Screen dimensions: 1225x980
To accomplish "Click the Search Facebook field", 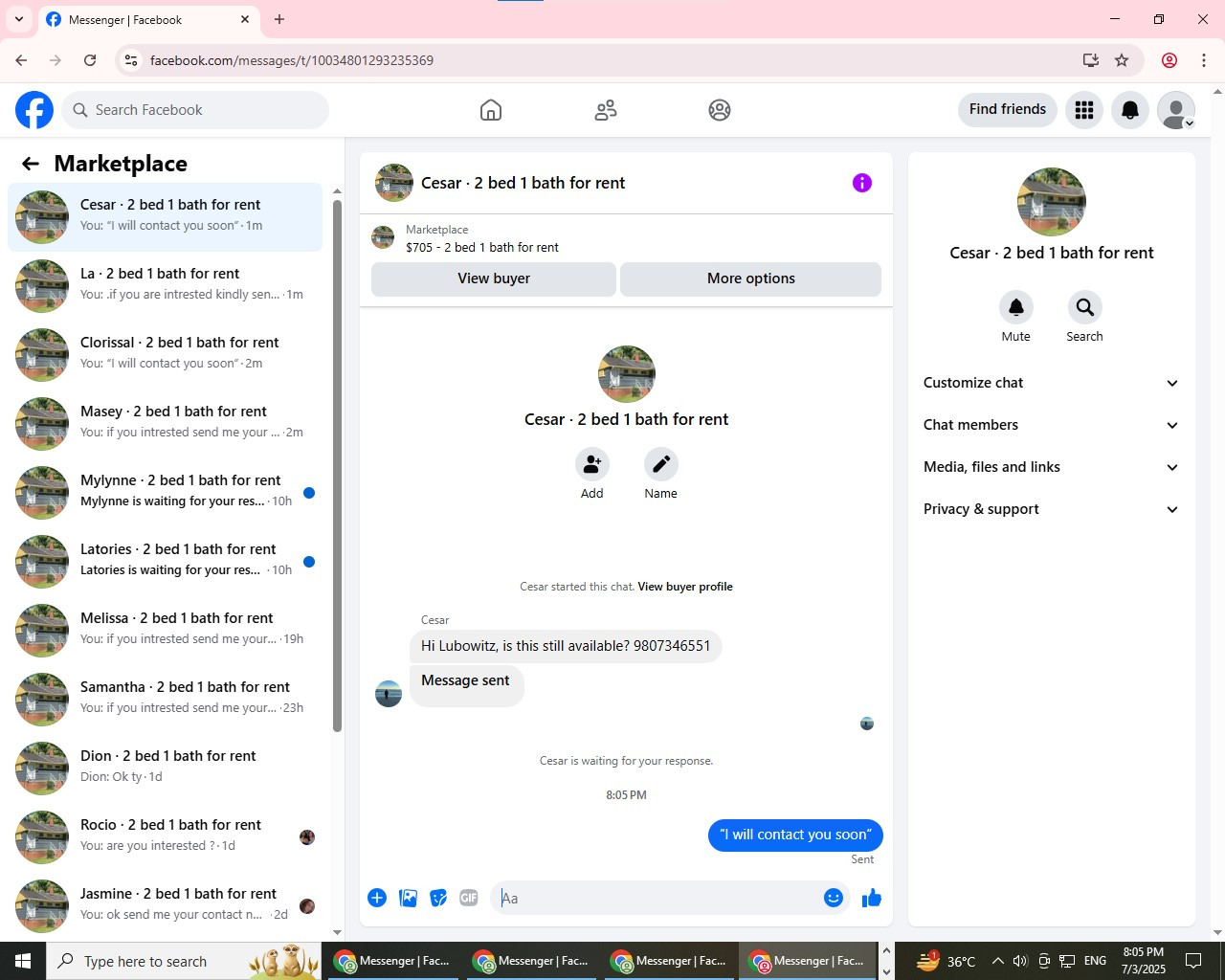I will click(x=195, y=110).
